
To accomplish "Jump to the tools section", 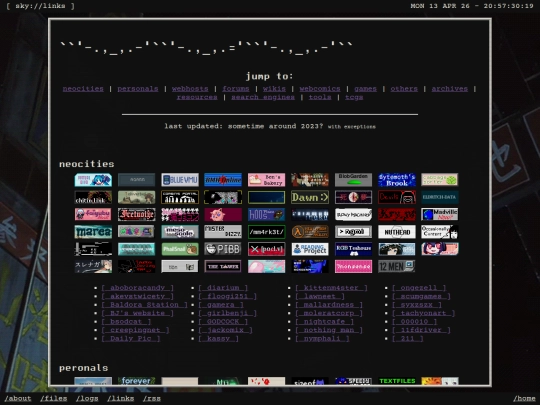I will pyautogui.click(x=320, y=97).
